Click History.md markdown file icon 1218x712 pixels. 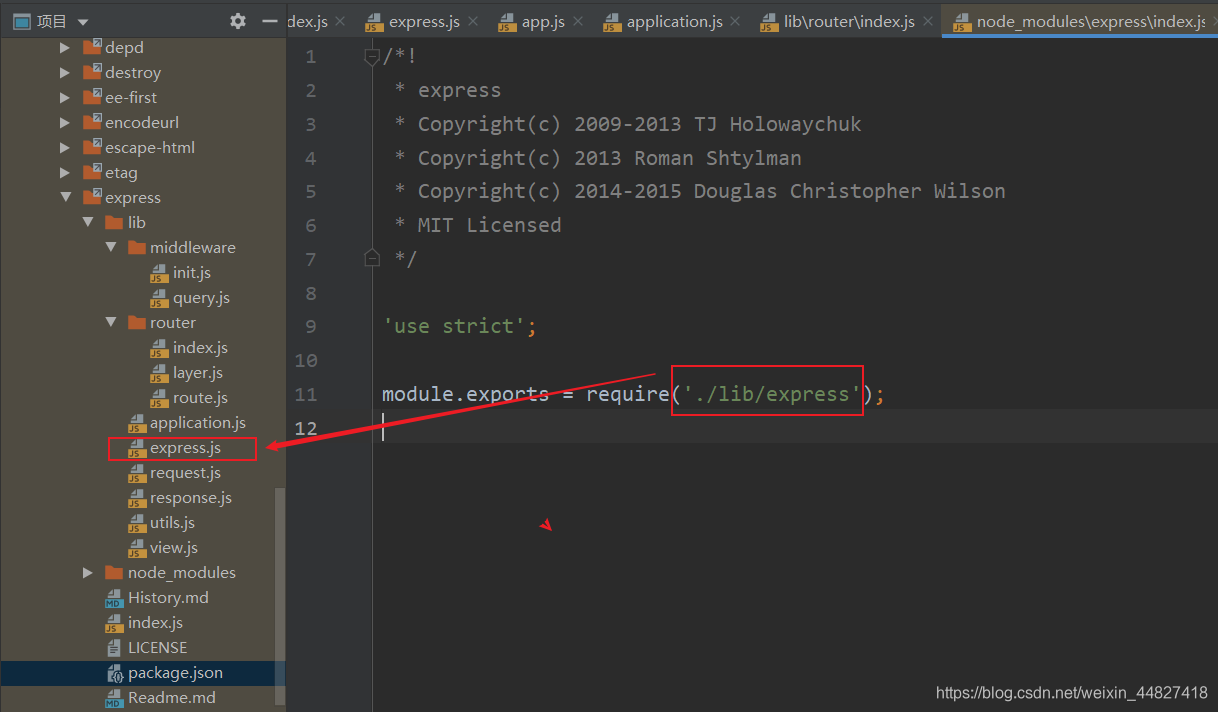tap(114, 598)
